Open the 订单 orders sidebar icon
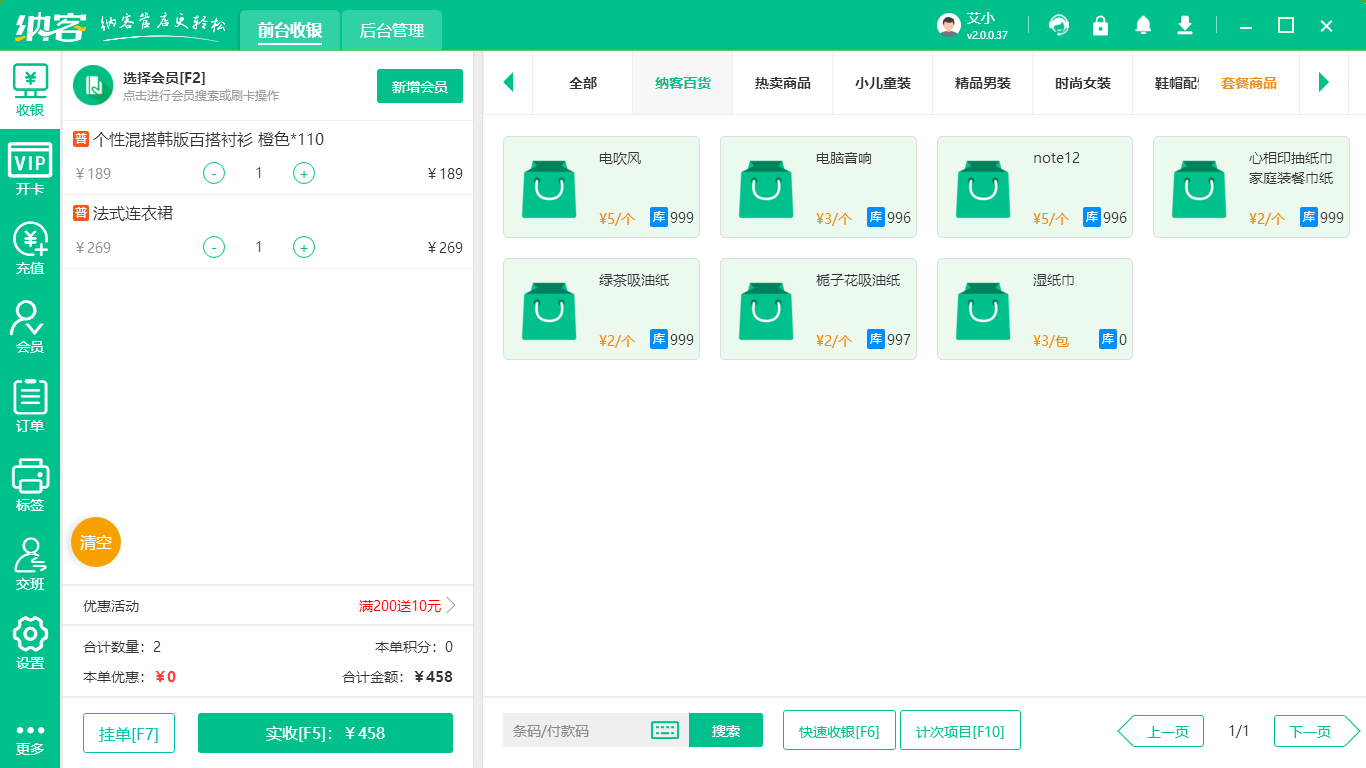The height and width of the screenshot is (768, 1366). pos(30,406)
